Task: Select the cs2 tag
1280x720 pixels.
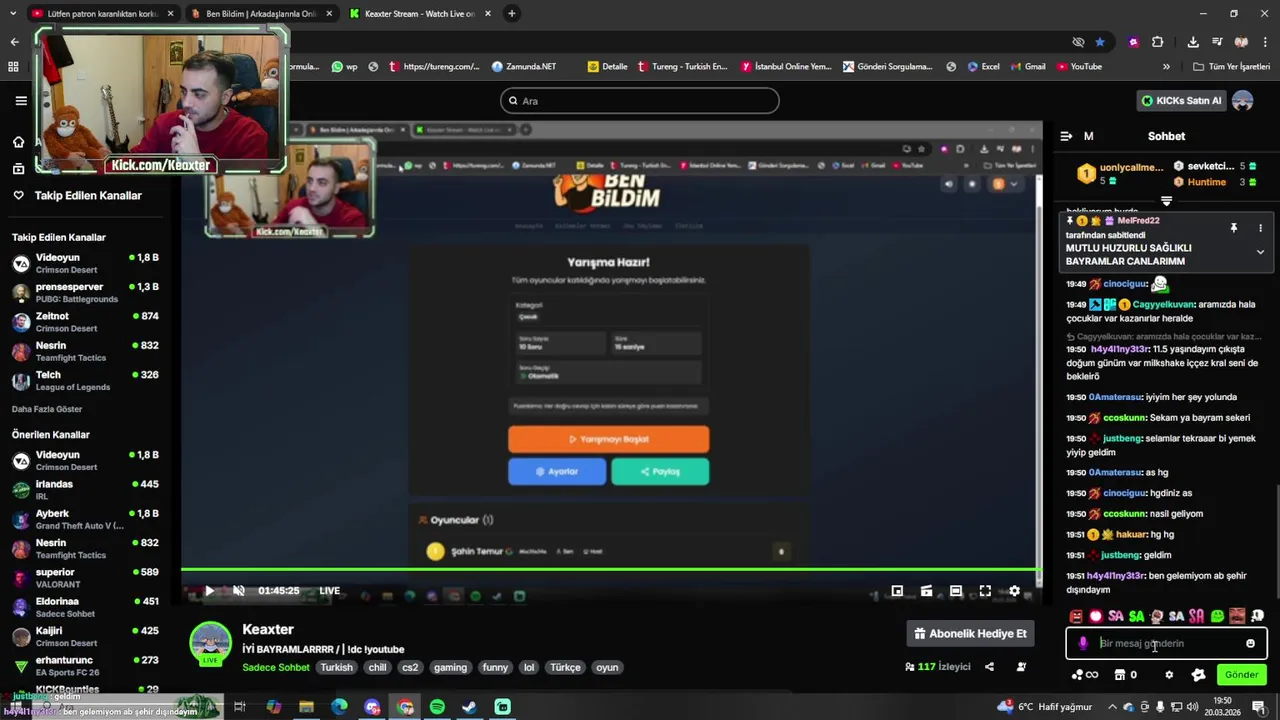Action: (409, 668)
